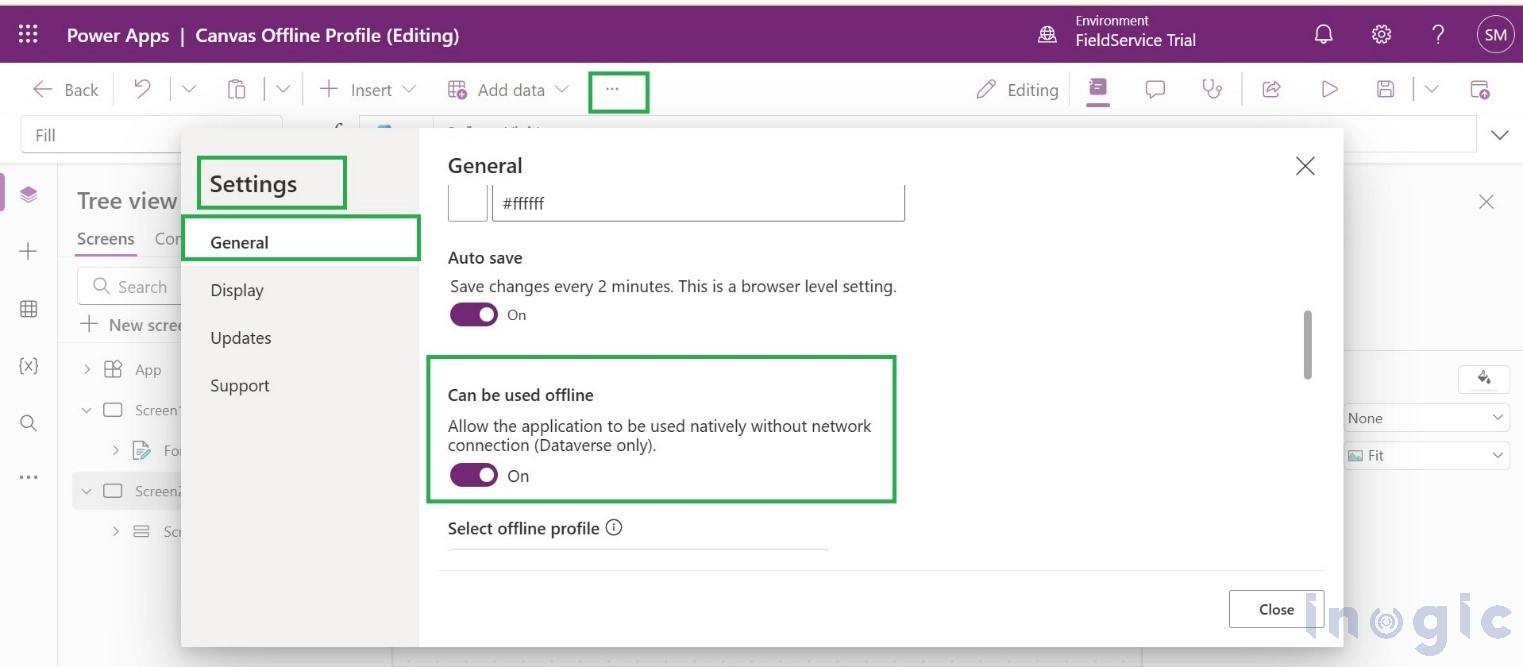This screenshot has width=1523, height=667.
Task: Click the Save icon in the toolbar
Action: coord(1385,89)
